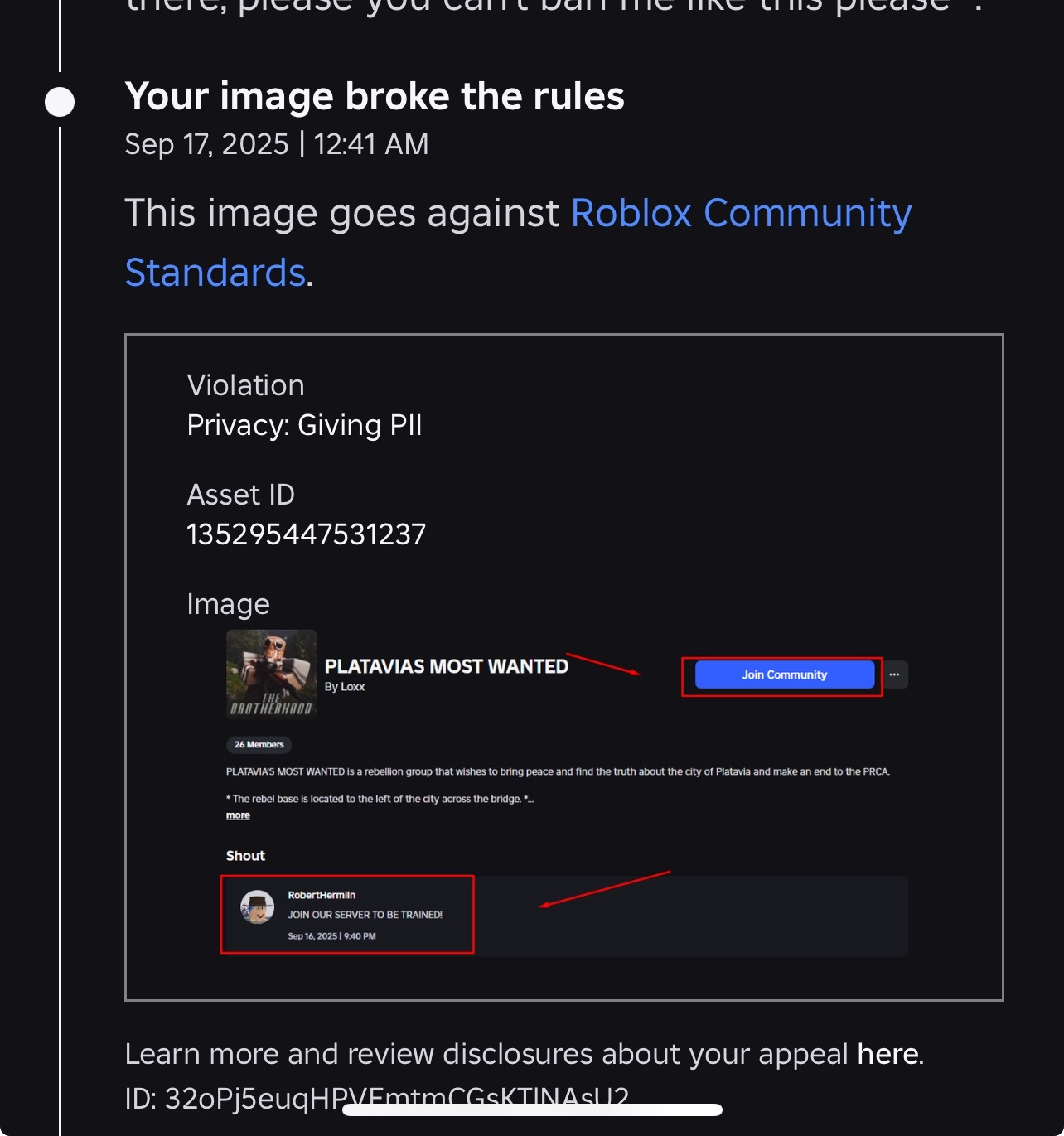Select the Asset ID number text
This screenshot has height=1136, width=1064.
click(x=306, y=534)
